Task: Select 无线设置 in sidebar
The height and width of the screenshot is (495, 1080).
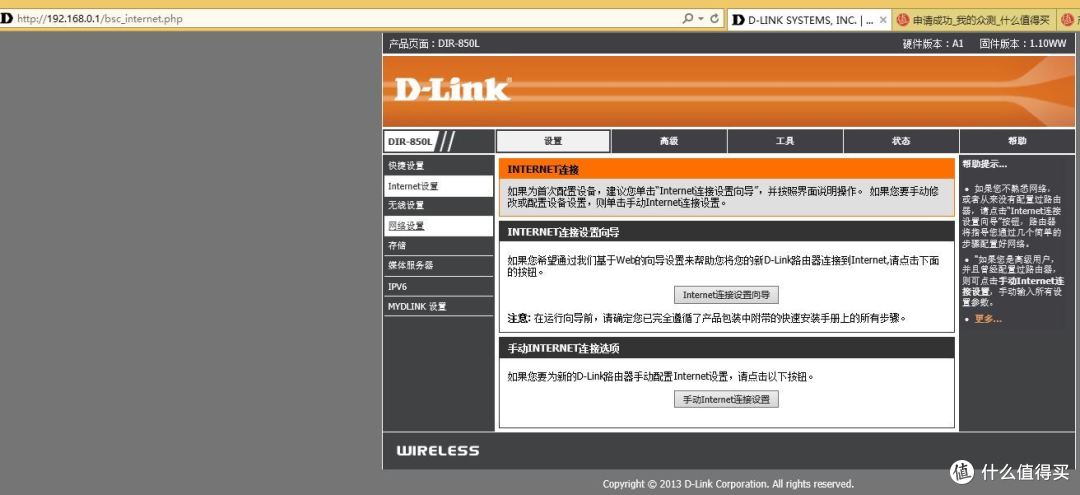Action: (438, 205)
